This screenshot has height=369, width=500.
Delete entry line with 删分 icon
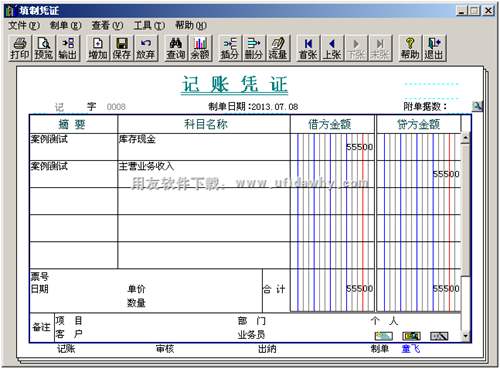(x=254, y=48)
